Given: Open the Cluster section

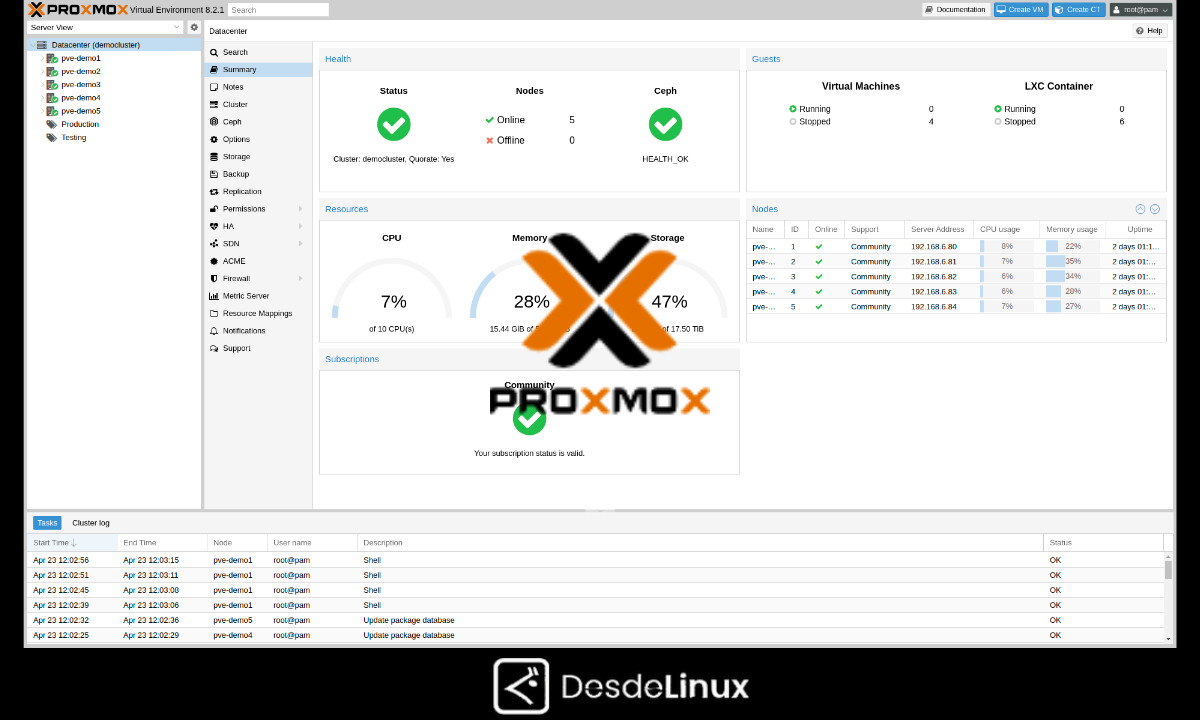Looking at the screenshot, I should pos(257,104).
